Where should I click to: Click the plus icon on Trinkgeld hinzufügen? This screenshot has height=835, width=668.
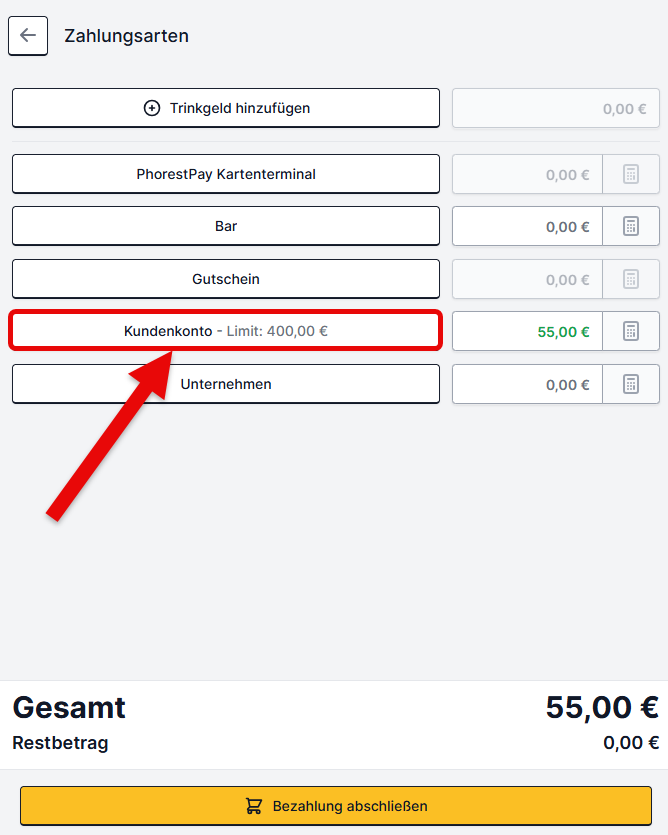(x=152, y=108)
